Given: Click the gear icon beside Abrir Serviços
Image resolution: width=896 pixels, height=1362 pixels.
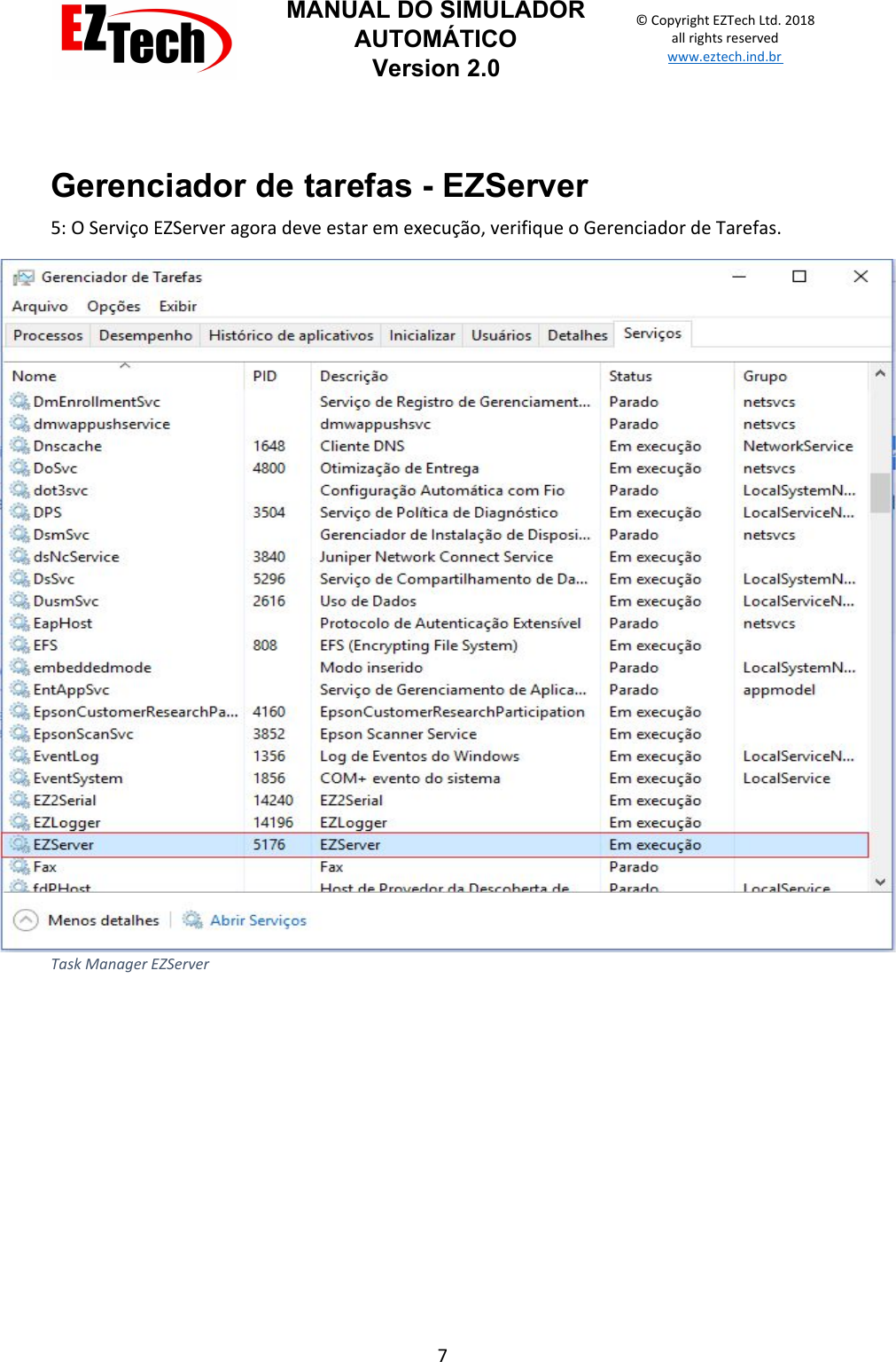Looking at the screenshot, I should pos(192,920).
